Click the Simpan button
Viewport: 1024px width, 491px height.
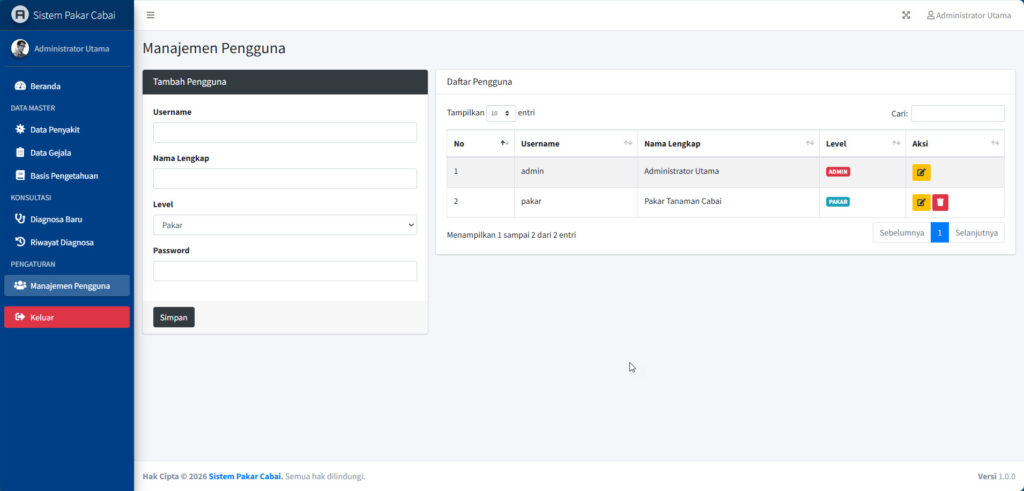coord(174,317)
